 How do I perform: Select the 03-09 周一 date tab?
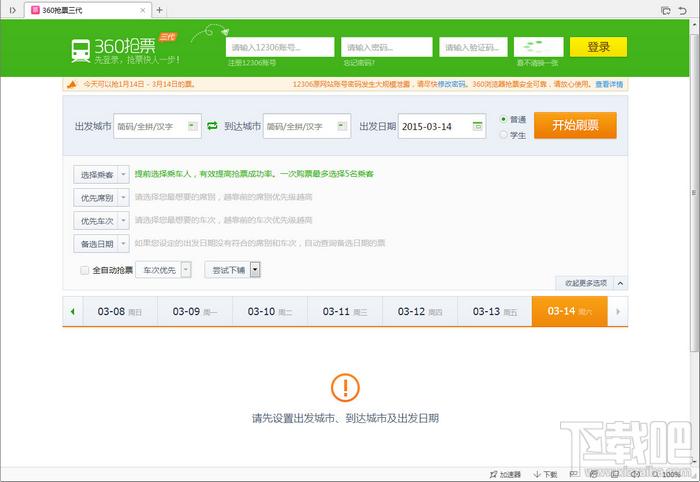[x=195, y=312]
